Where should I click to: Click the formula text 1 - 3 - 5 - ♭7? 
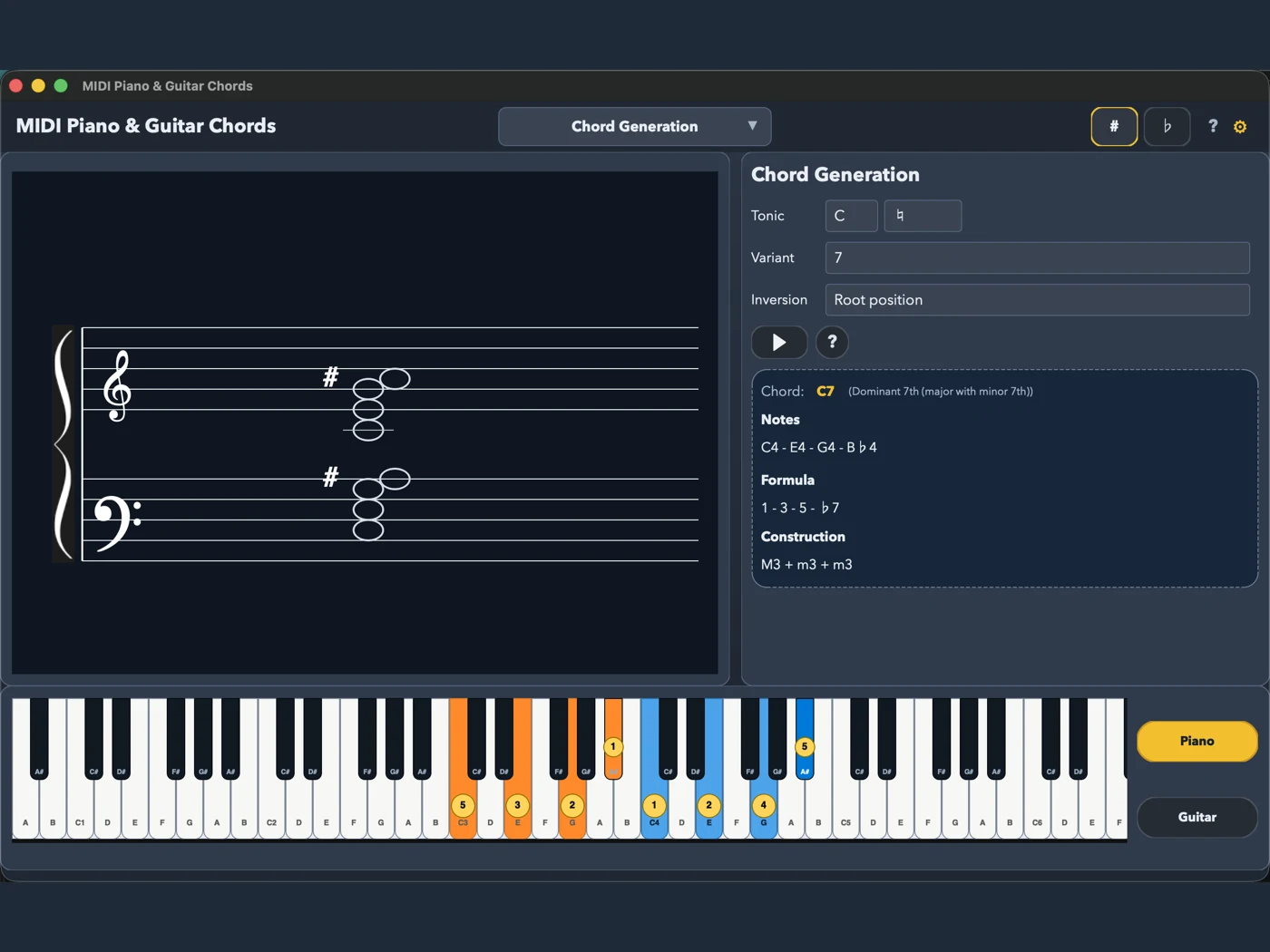[x=800, y=508]
